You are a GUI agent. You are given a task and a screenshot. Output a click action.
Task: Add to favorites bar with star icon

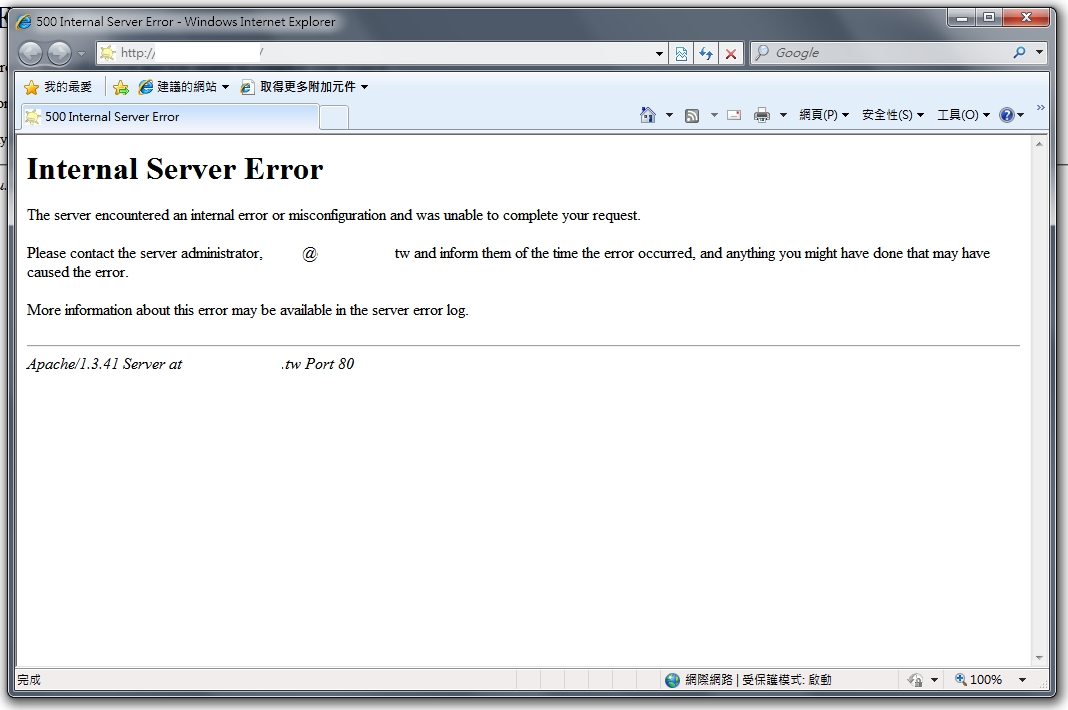coord(121,87)
